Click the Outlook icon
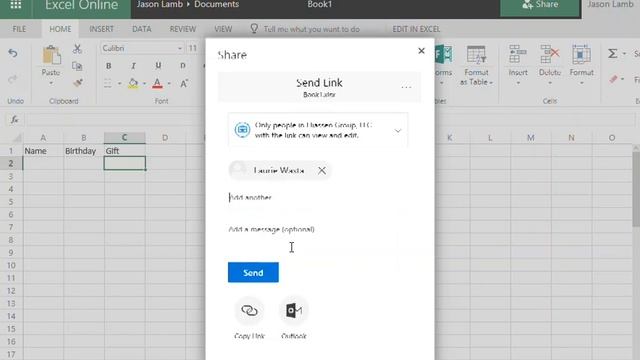 pyautogui.click(x=293, y=311)
